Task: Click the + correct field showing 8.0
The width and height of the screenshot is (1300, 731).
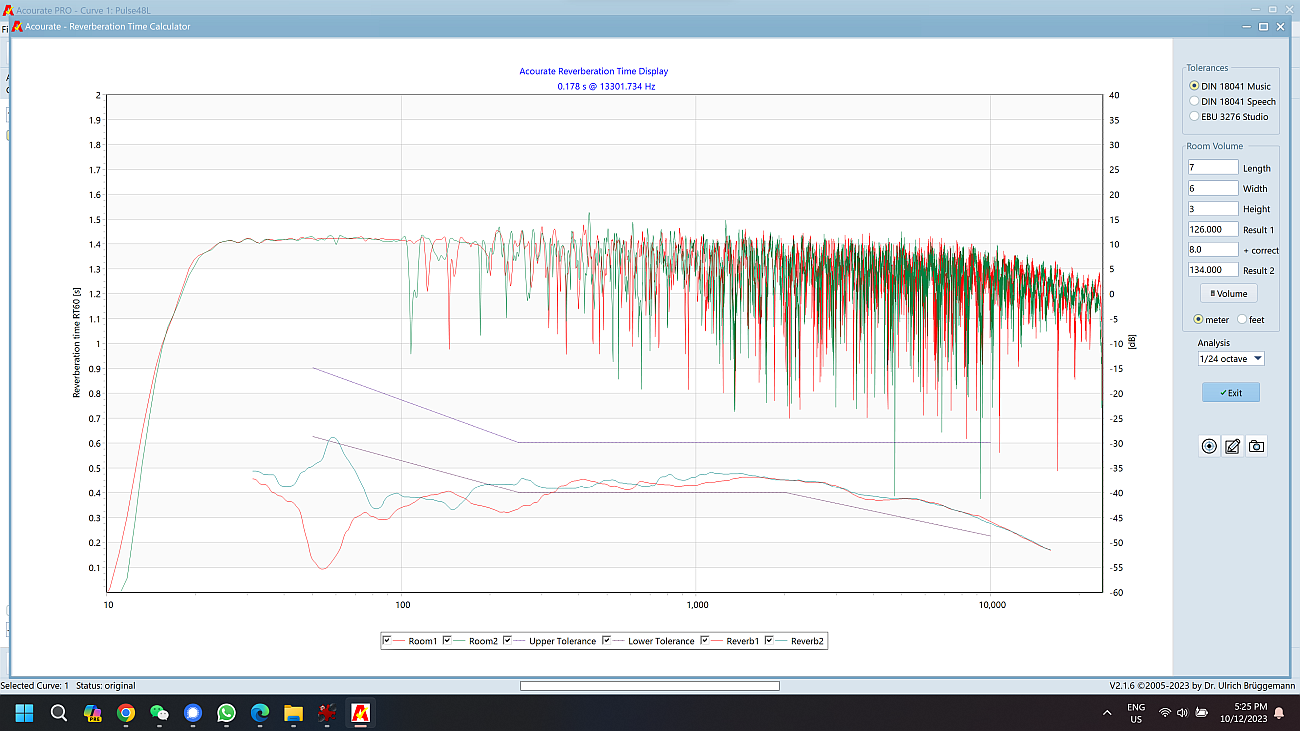Action: click(1213, 250)
